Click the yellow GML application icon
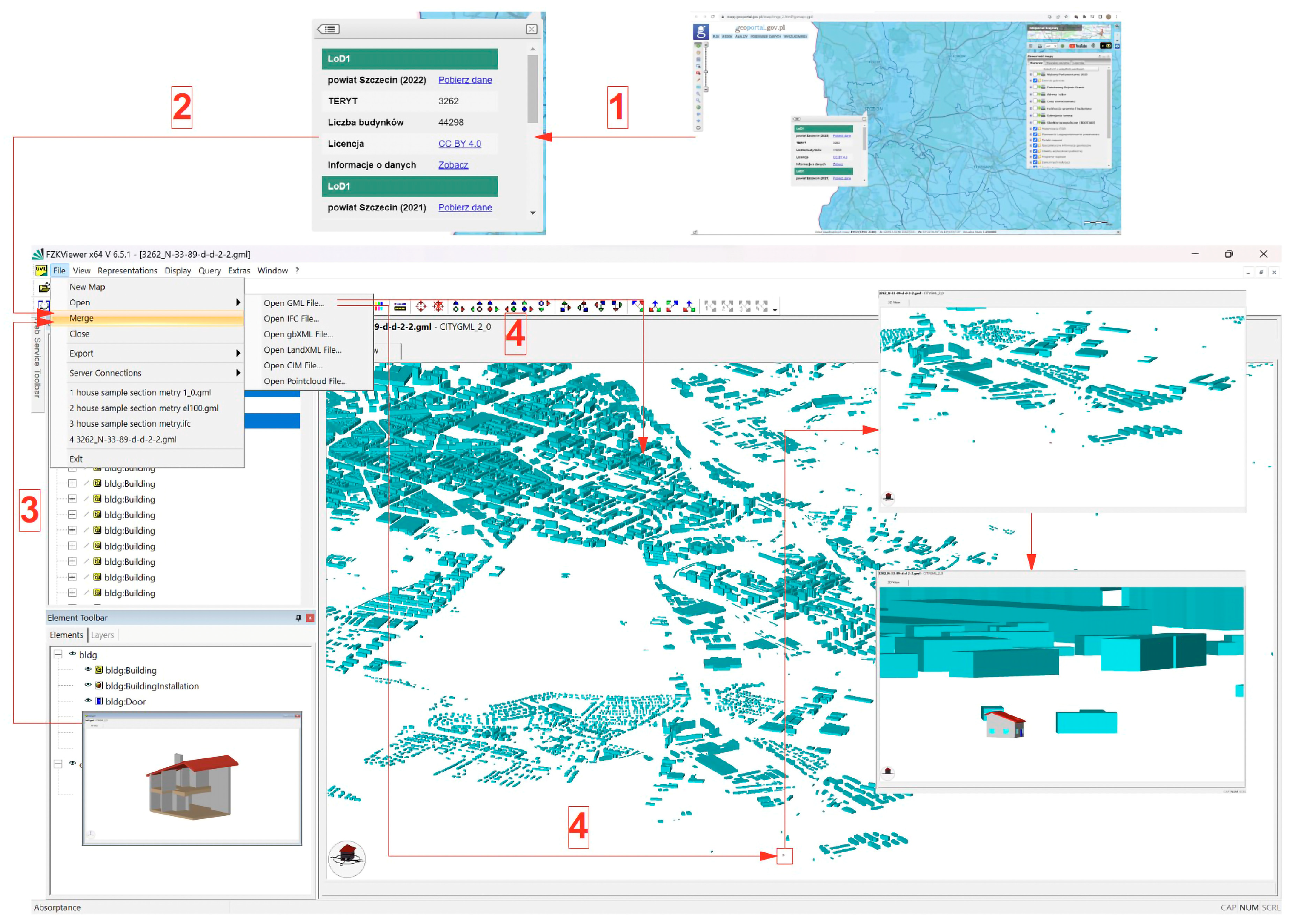1295x924 pixels. click(41, 270)
